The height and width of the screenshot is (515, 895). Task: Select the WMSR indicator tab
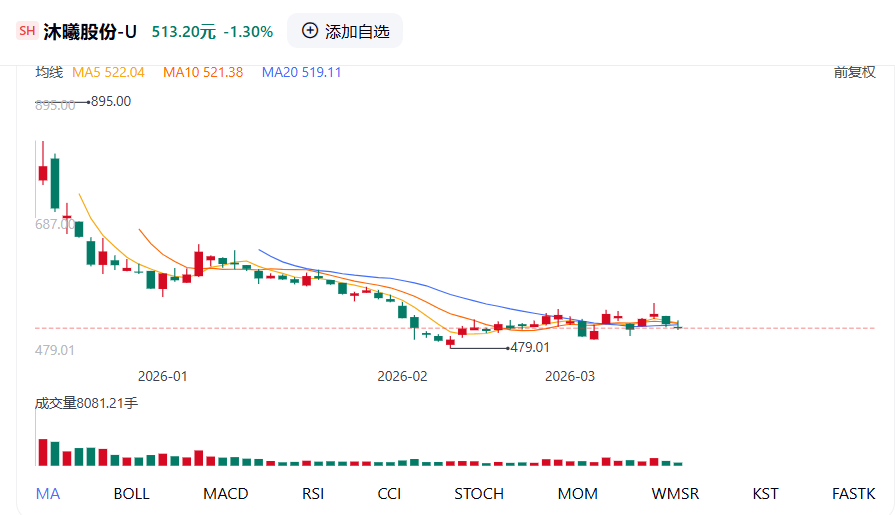(x=675, y=493)
